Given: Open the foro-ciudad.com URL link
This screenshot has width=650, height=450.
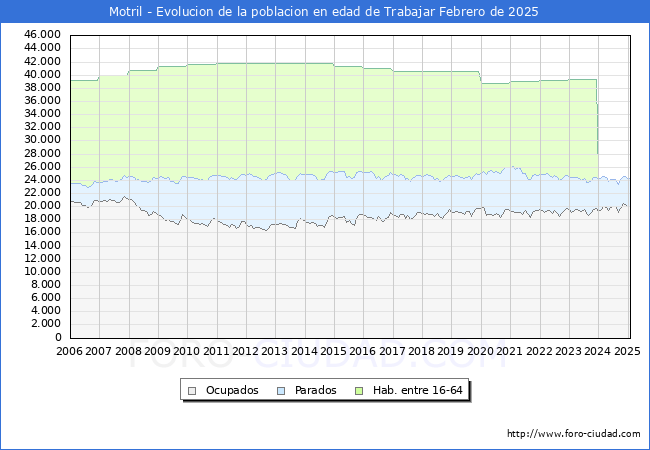Looking at the screenshot, I should pyautogui.click(x=574, y=434).
